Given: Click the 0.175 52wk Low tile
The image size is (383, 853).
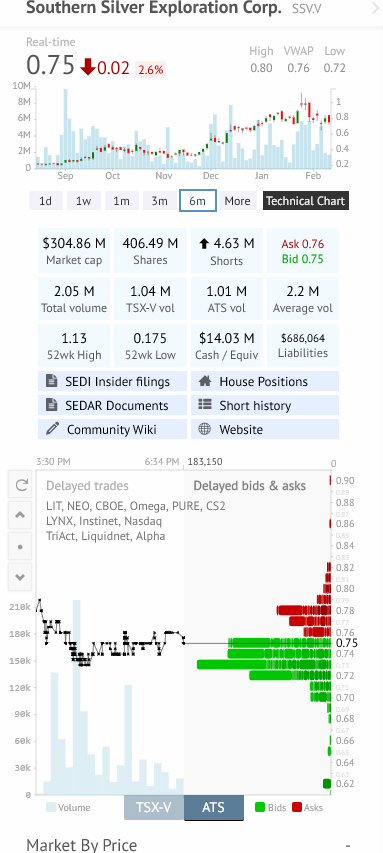Looking at the screenshot, I should click(150, 346).
